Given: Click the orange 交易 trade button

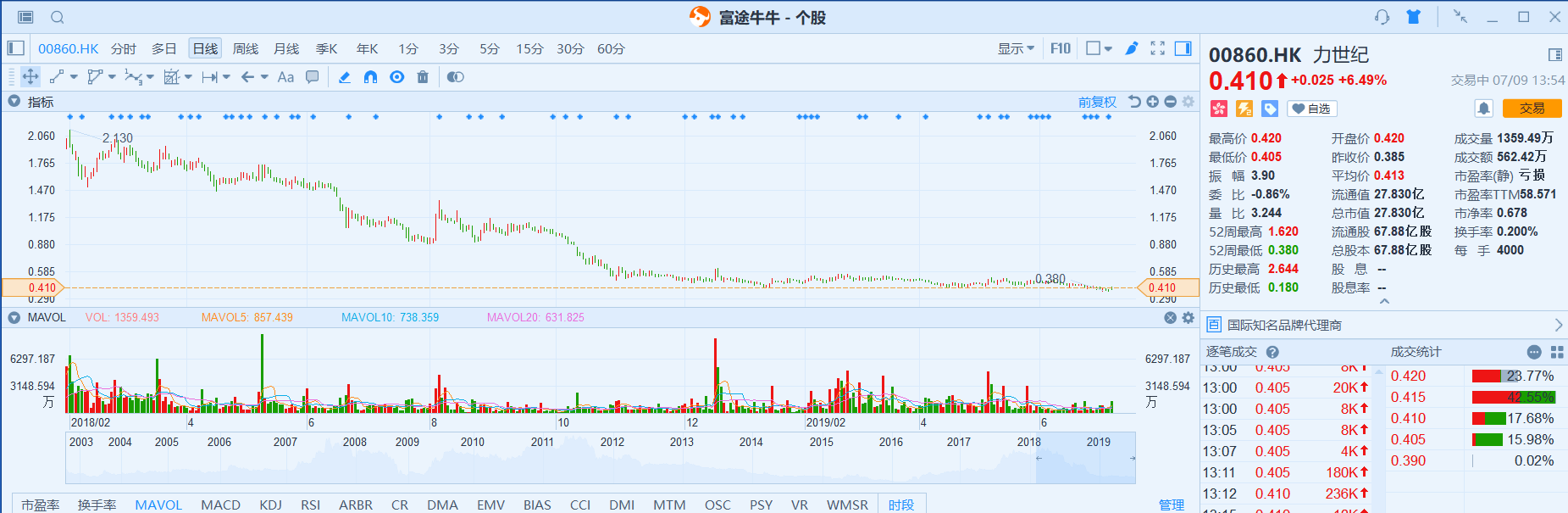Looking at the screenshot, I should pos(1532,109).
